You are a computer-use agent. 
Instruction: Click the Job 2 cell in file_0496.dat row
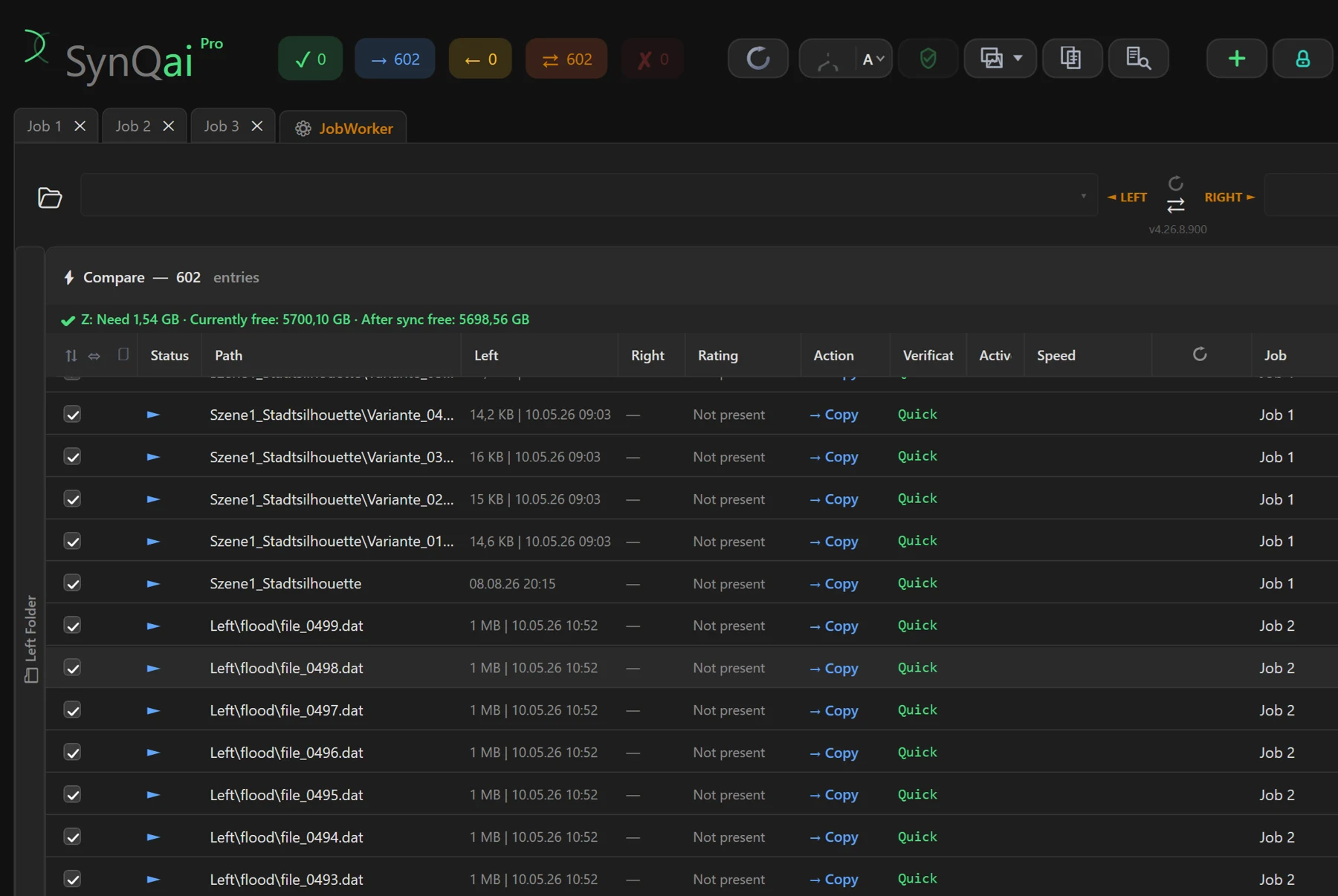click(x=1276, y=753)
